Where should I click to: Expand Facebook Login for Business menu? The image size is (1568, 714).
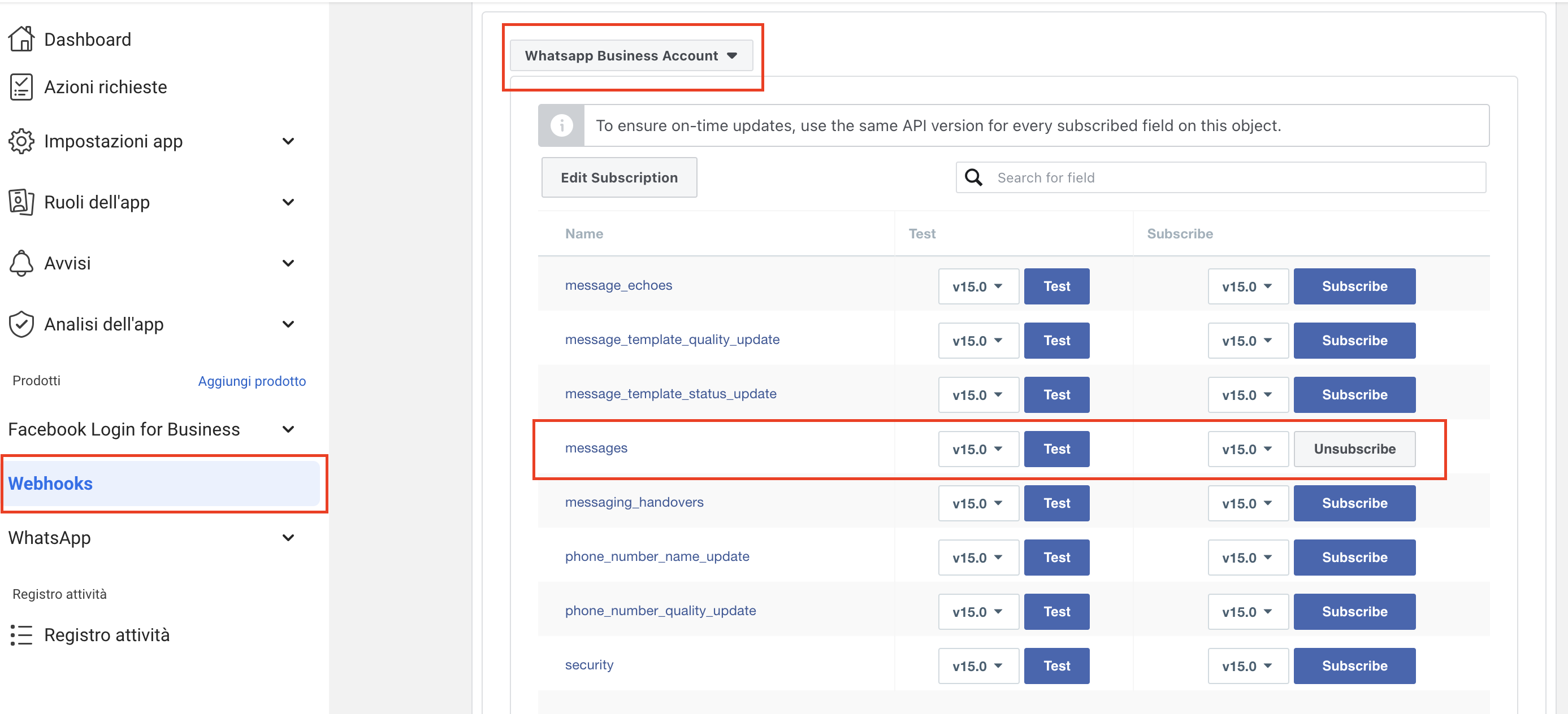288,429
